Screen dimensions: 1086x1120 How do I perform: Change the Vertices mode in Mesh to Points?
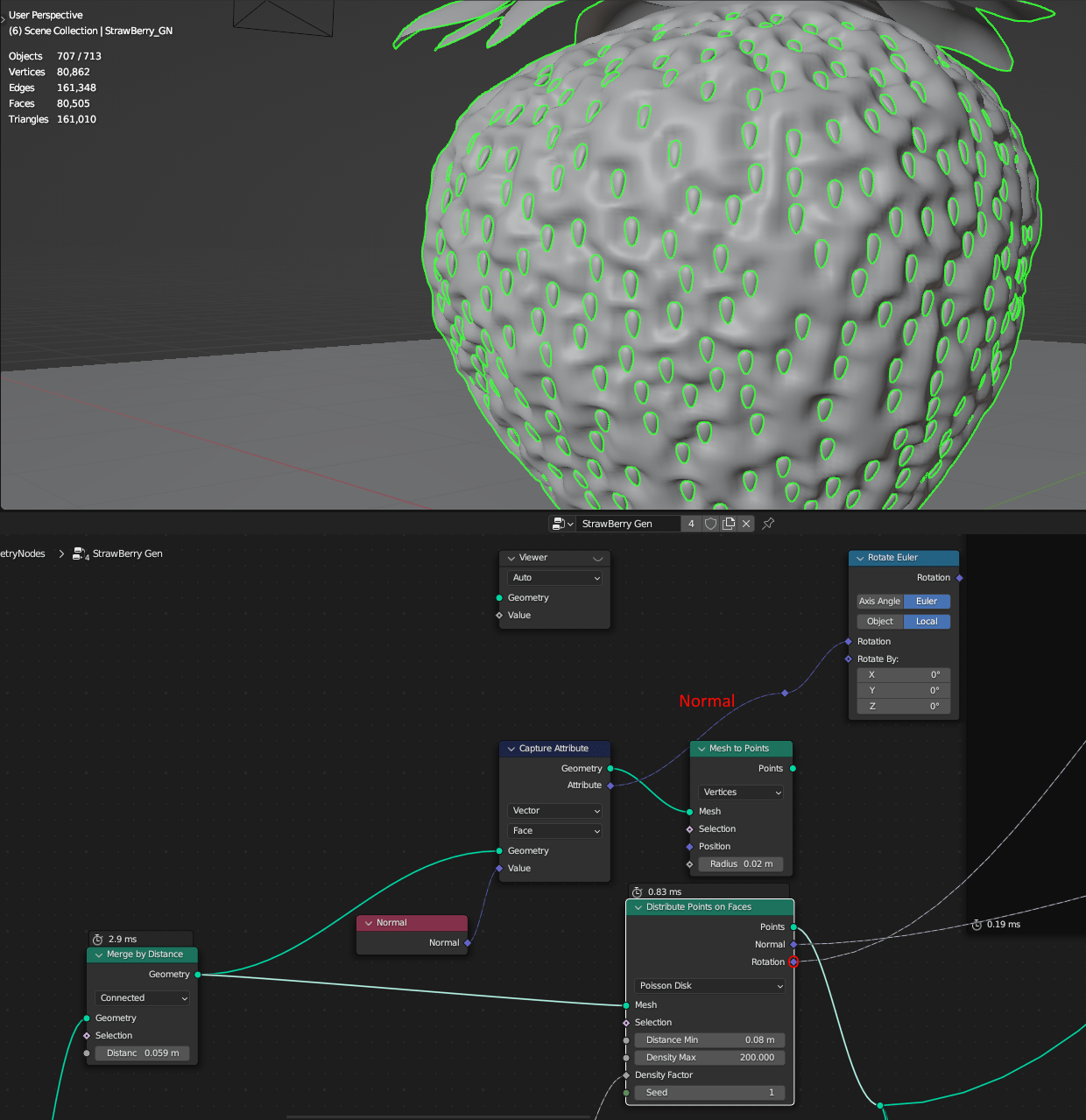(x=740, y=792)
